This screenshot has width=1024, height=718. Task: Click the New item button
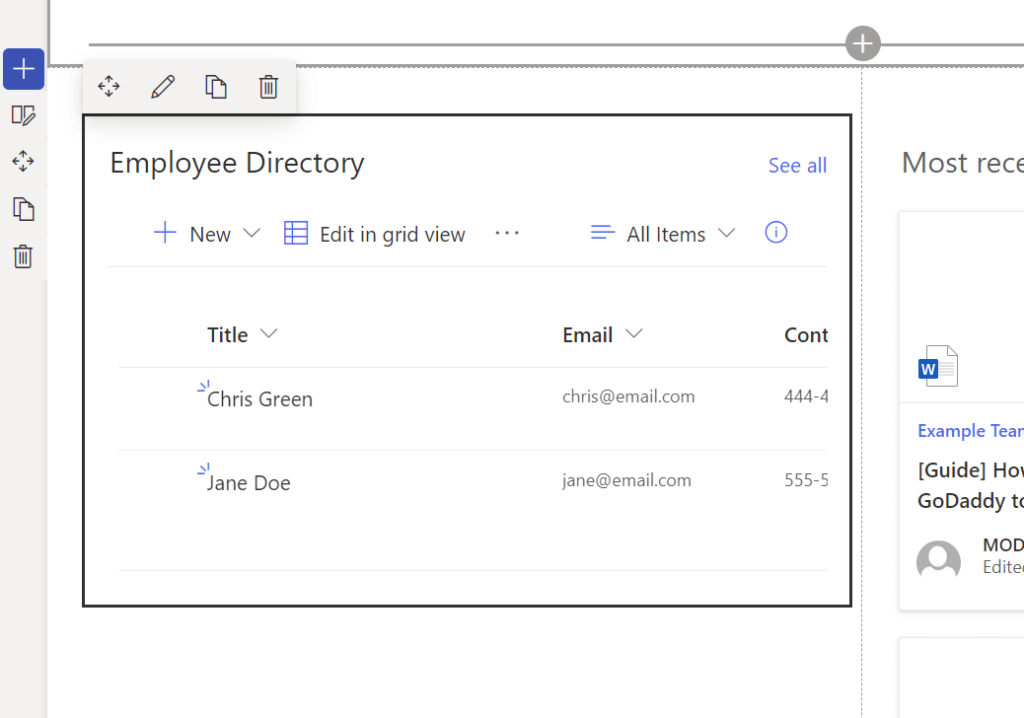pos(208,233)
